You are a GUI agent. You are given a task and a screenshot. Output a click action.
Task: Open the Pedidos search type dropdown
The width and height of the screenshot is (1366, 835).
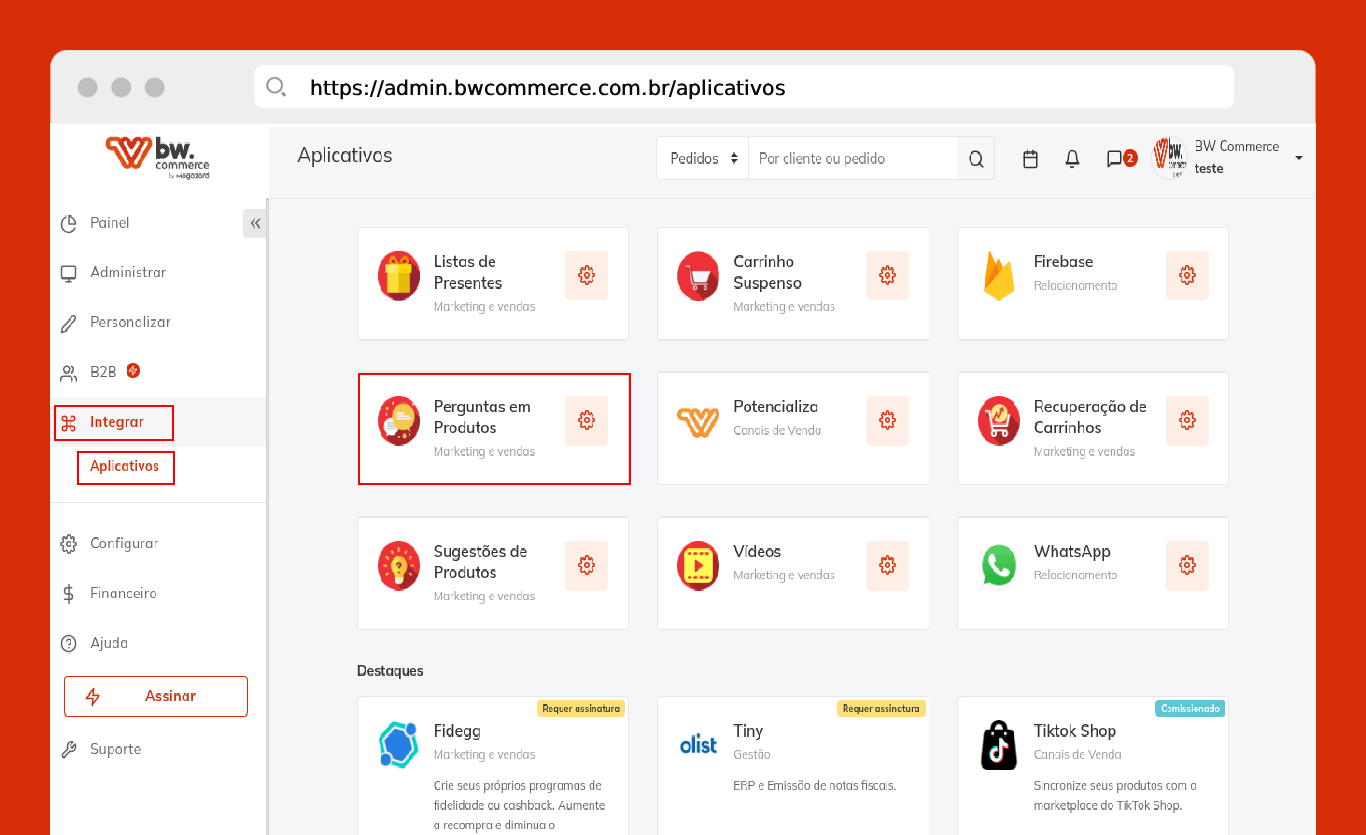point(703,159)
